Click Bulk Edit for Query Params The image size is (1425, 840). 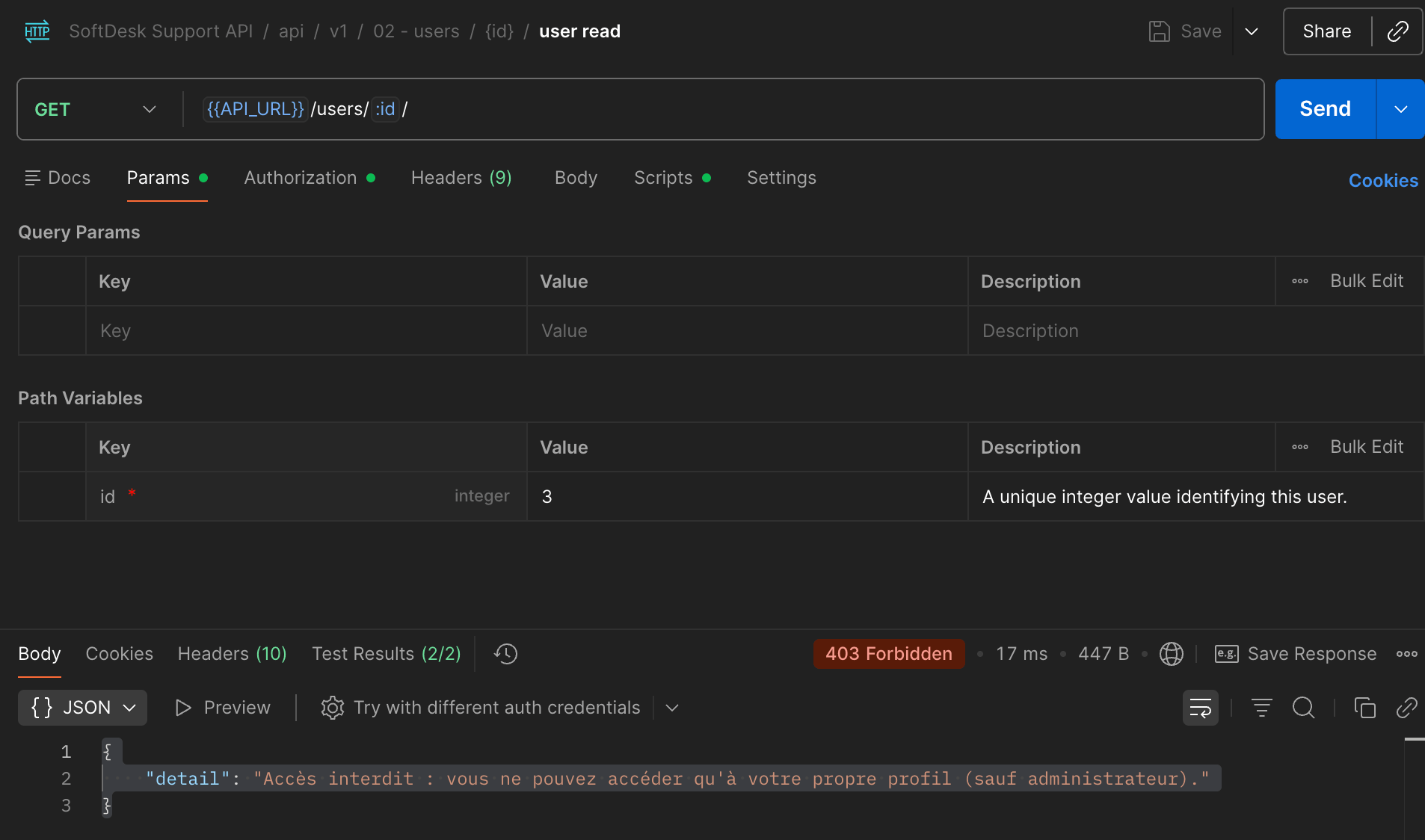1366,281
